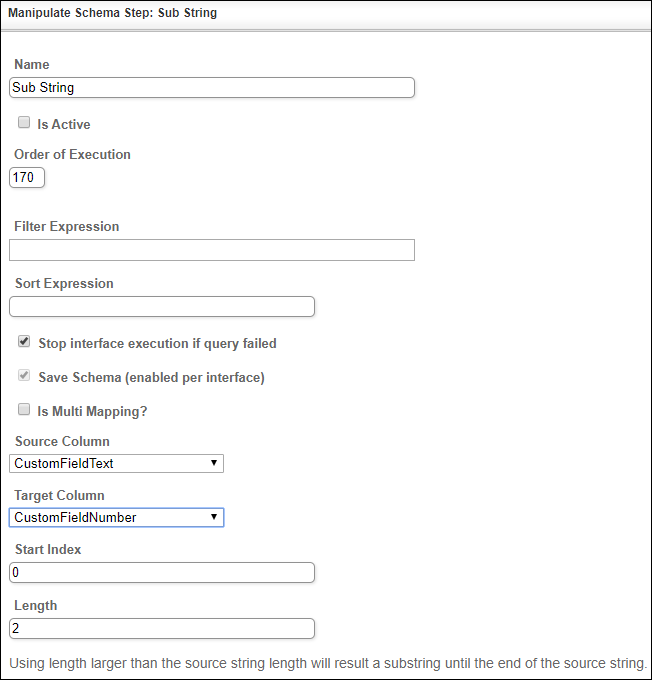Enable the Is Active checkbox

[x=24, y=122]
